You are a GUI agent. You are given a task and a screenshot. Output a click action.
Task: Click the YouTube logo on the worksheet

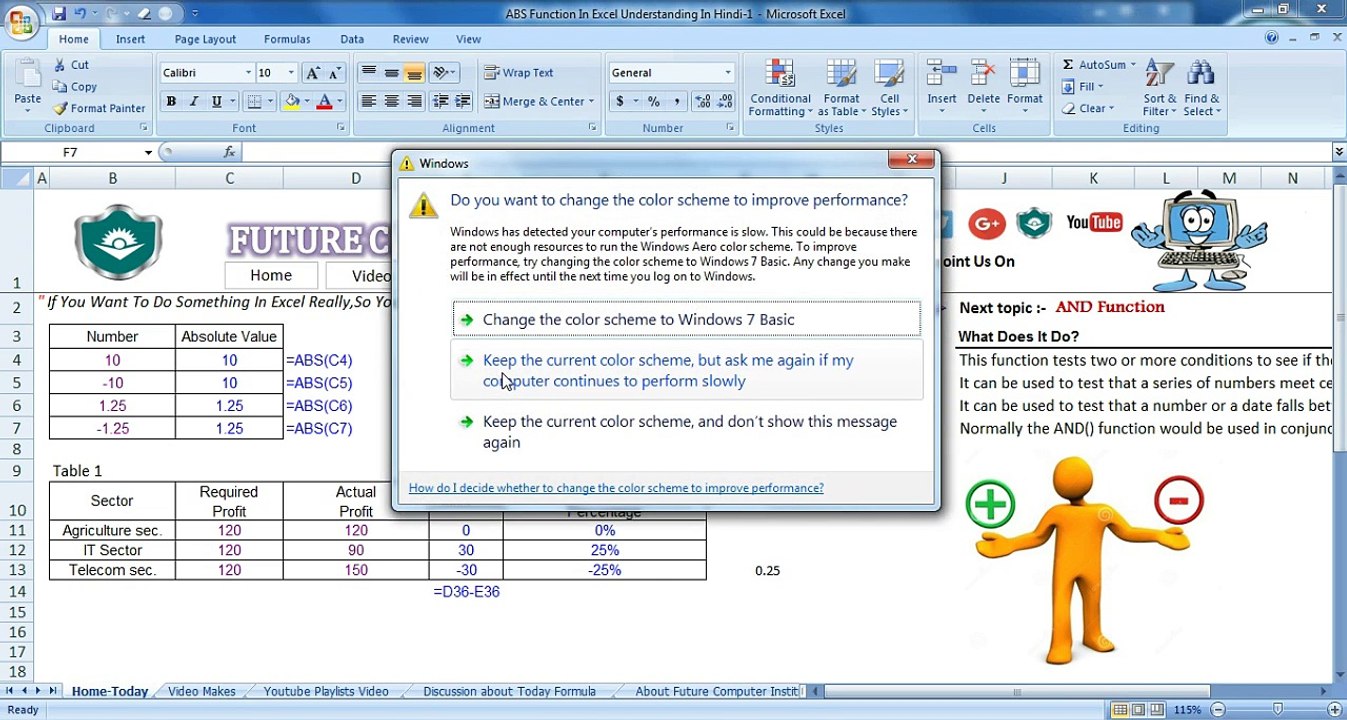coord(1094,222)
